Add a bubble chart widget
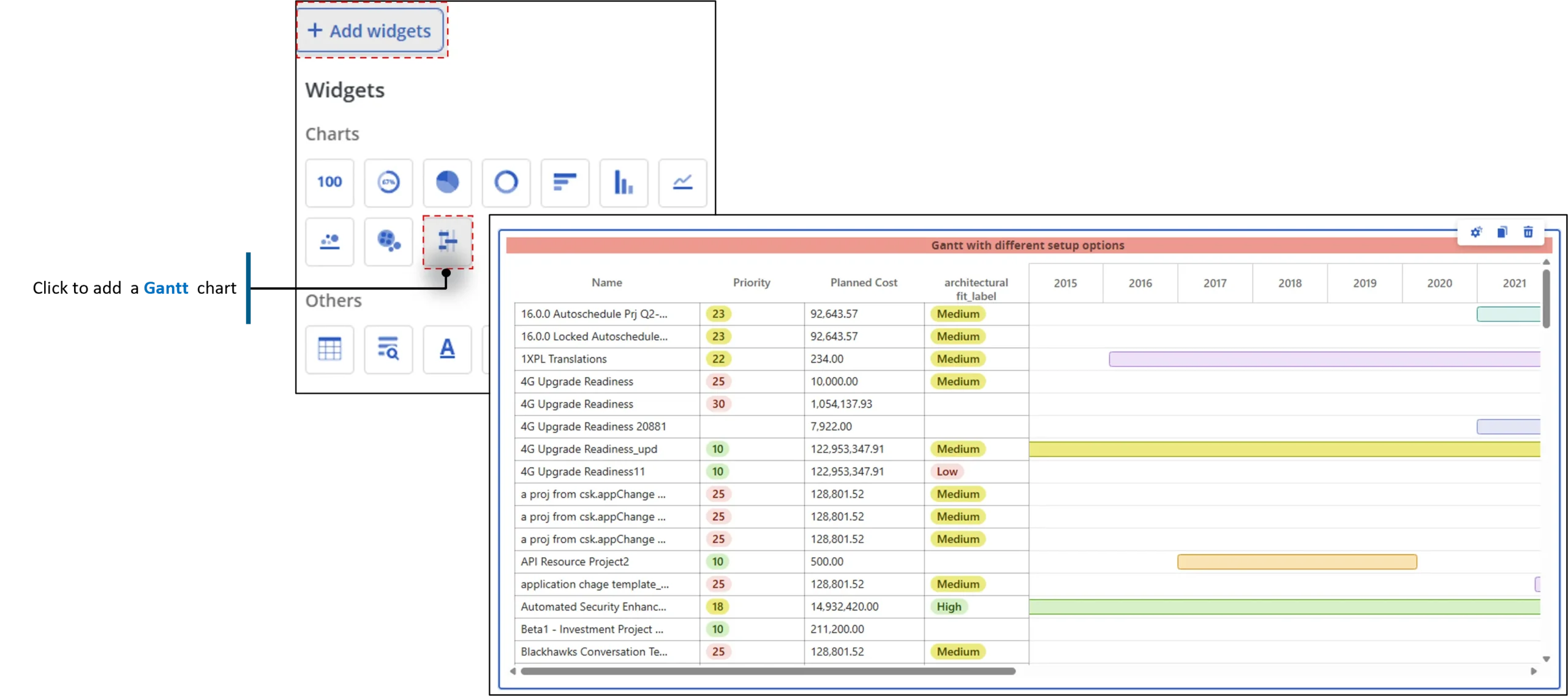The width and height of the screenshot is (1568, 696). tap(388, 241)
